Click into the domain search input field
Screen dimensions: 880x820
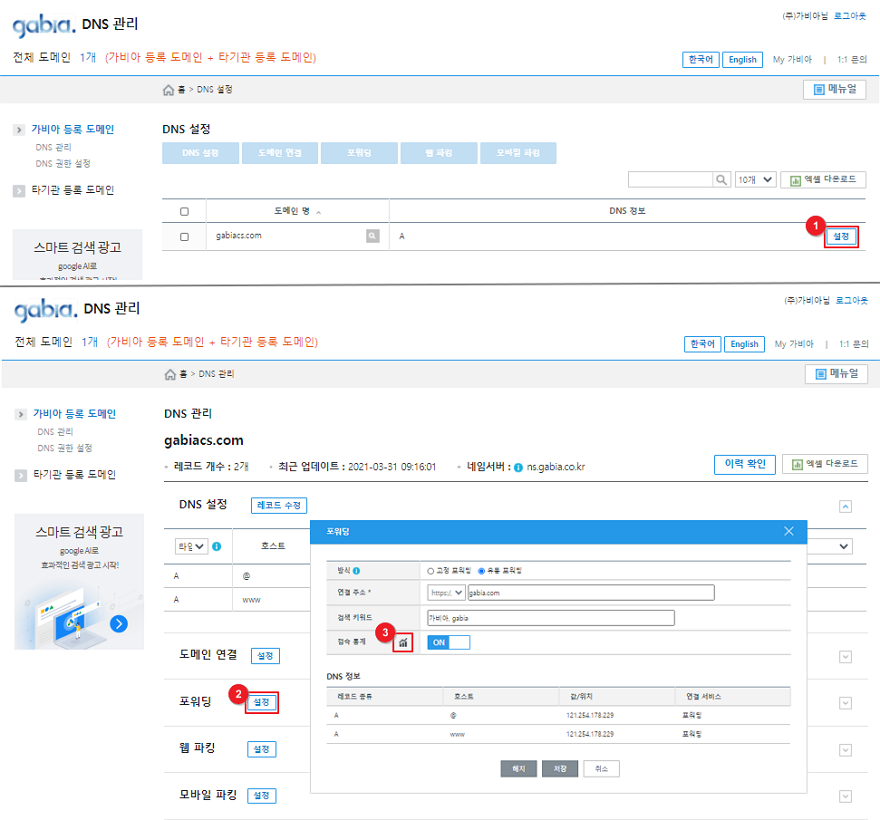(x=671, y=180)
